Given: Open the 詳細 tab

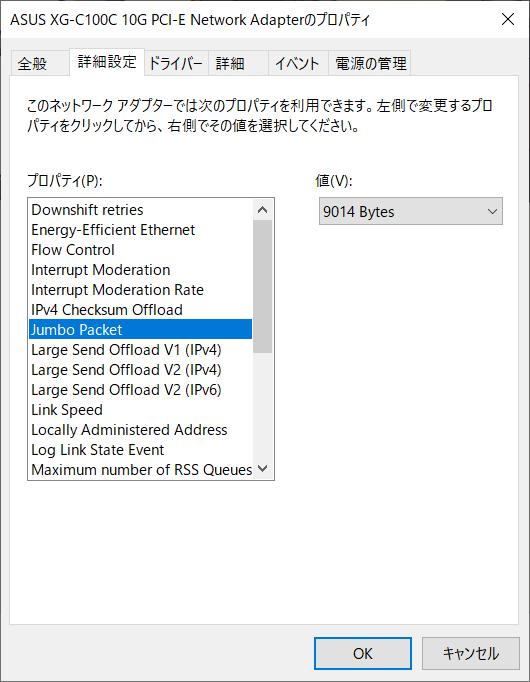Looking at the screenshot, I should (238, 64).
